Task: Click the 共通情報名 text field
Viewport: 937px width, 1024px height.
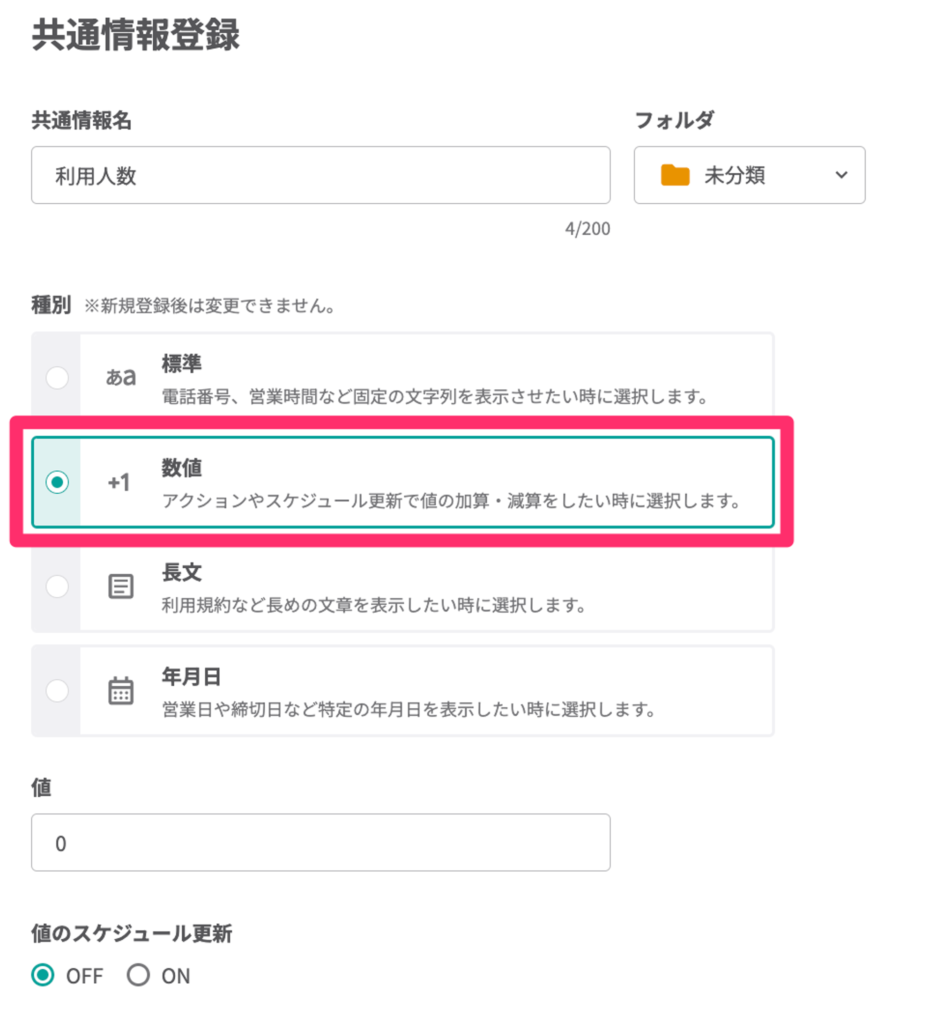Action: pyautogui.click(x=320, y=176)
